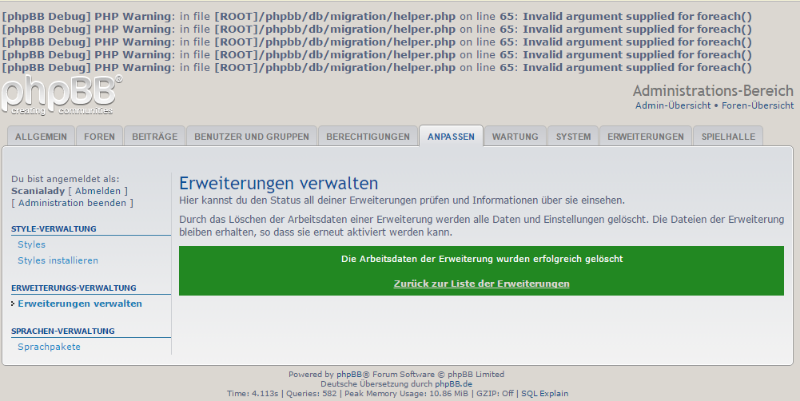The image size is (800, 401).
Task: Open the Beiträge tab
Action: [x=154, y=137]
